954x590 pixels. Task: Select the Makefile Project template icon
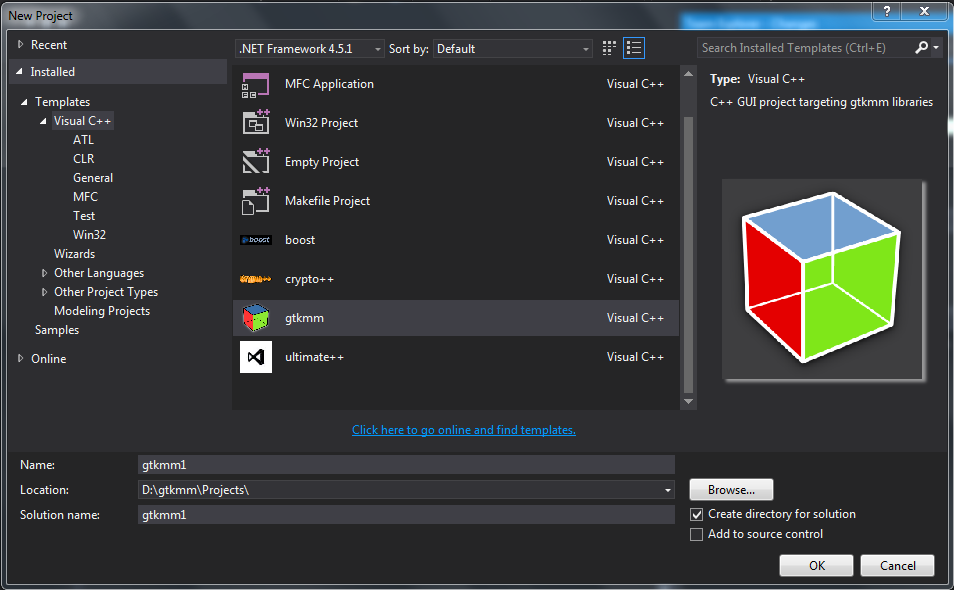[256, 201]
